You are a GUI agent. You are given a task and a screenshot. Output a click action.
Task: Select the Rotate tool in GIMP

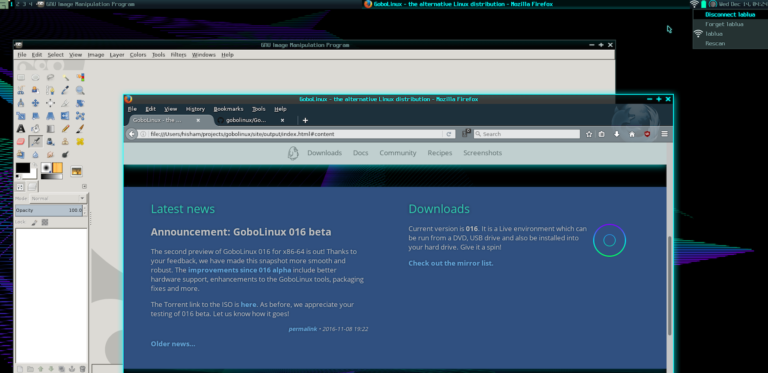point(80,103)
